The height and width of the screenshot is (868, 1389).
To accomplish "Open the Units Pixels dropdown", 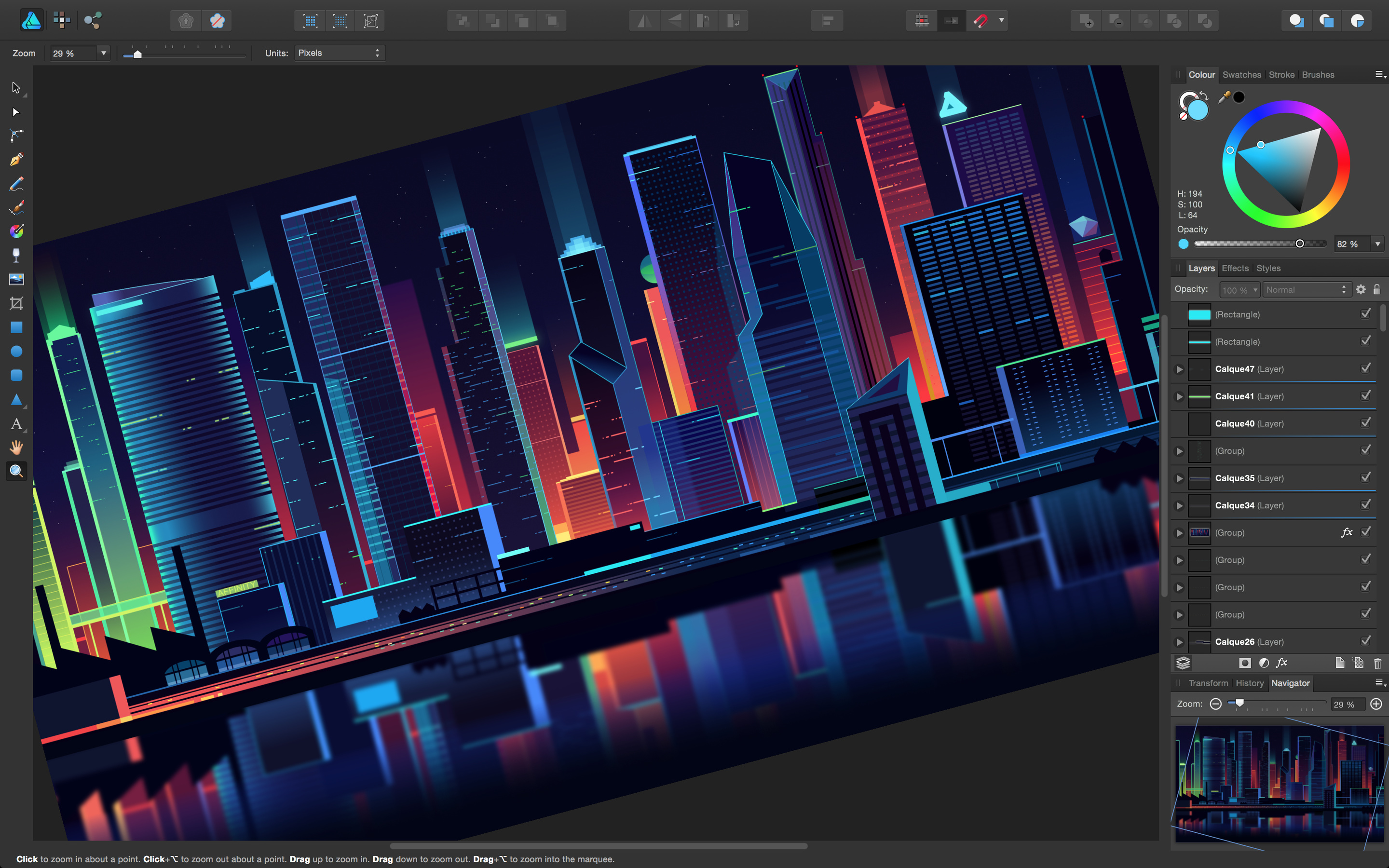I will tap(340, 53).
